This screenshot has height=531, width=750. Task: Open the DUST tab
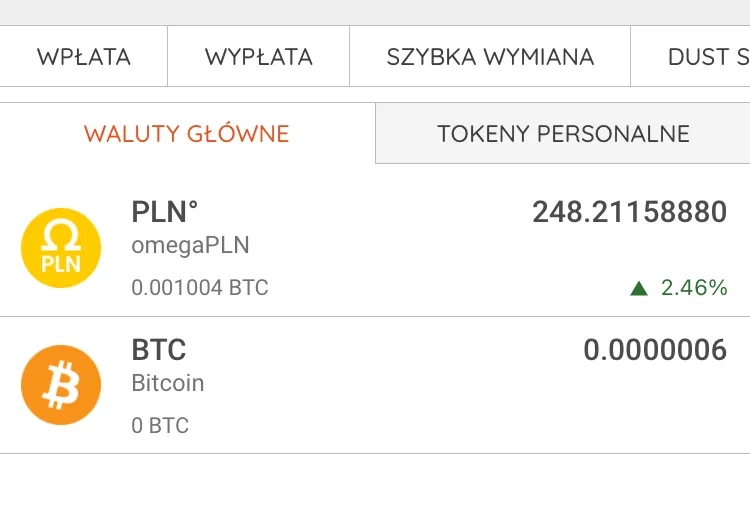point(691,56)
